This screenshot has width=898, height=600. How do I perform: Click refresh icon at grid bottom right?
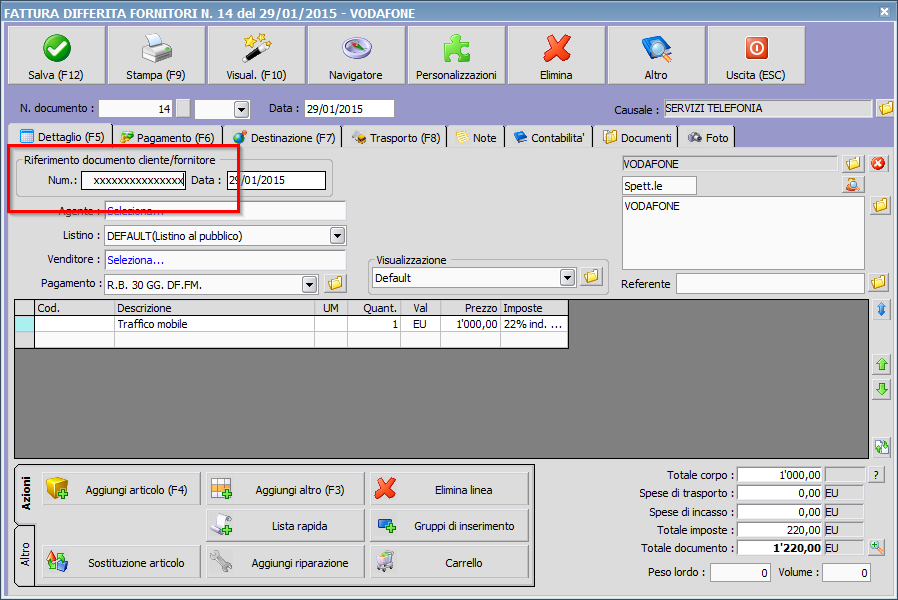pos(881,447)
